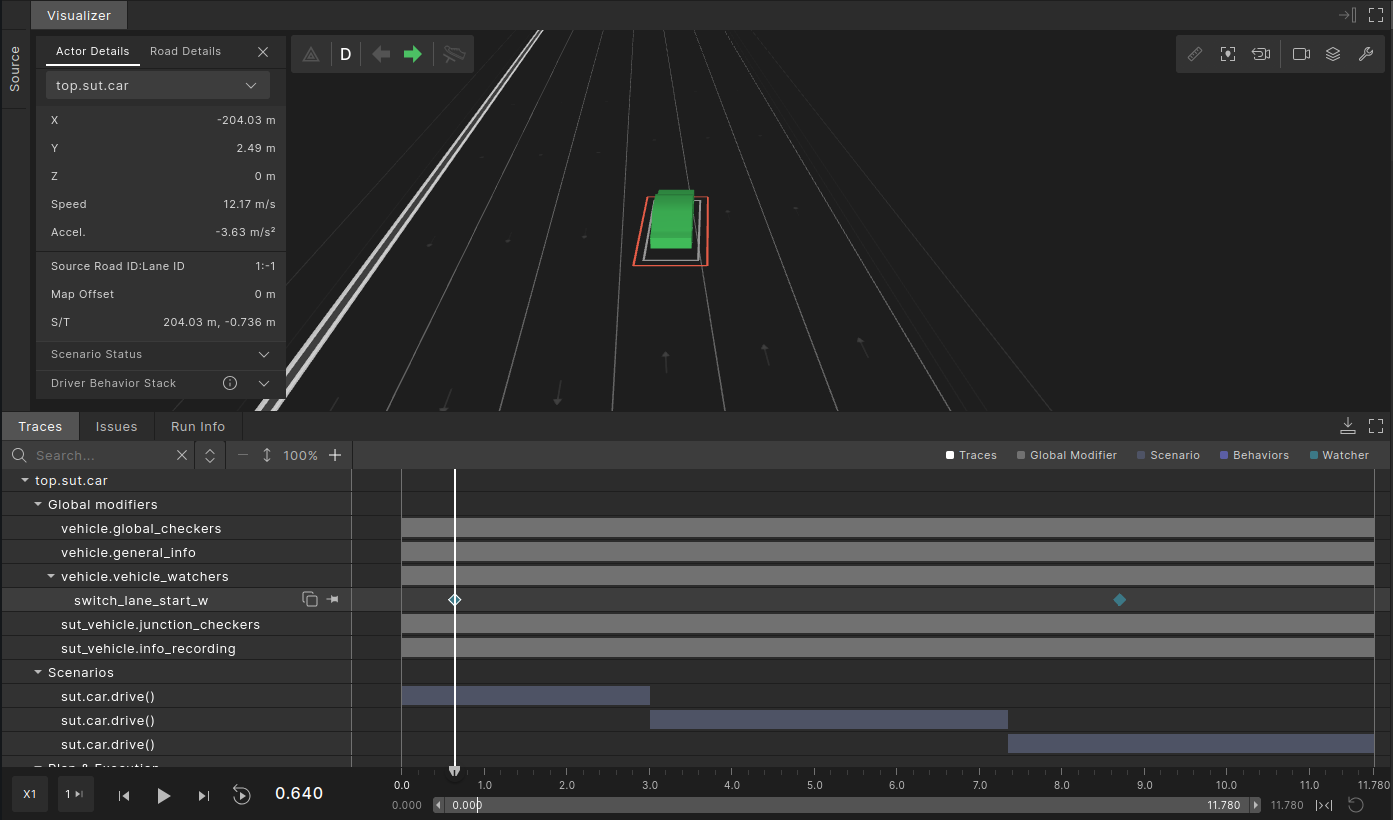Click the Search traces input field

(100, 456)
